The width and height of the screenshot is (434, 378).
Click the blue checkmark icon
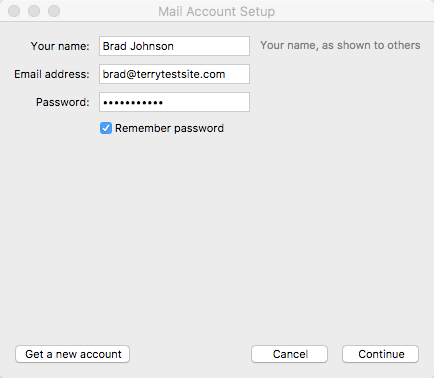click(x=106, y=128)
